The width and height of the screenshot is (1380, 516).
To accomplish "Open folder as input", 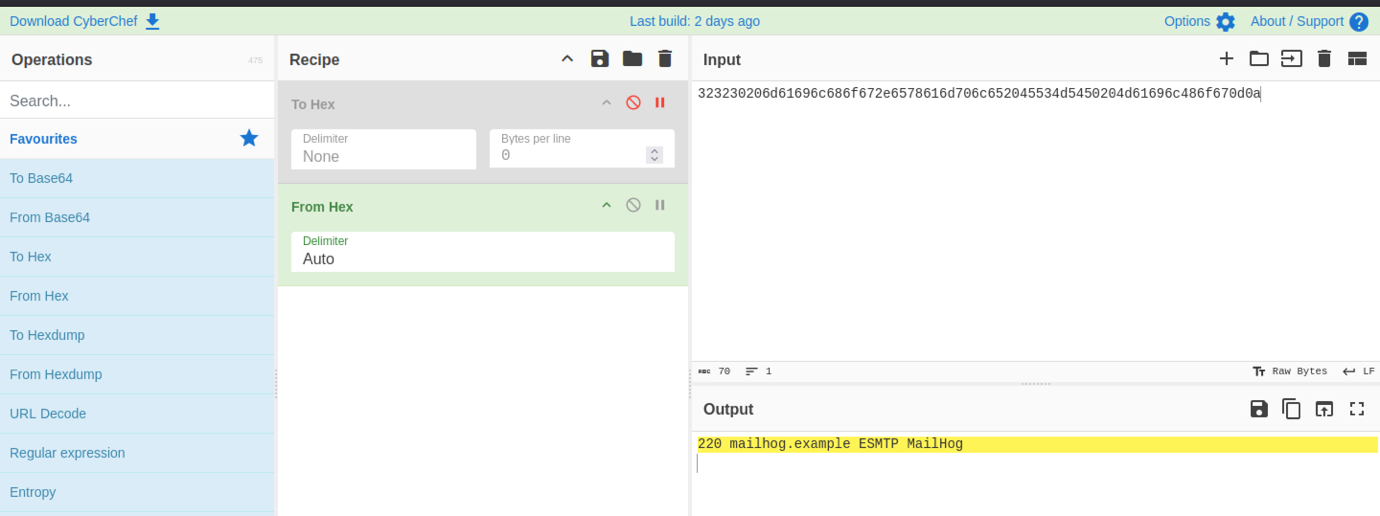I will pyautogui.click(x=1259, y=59).
